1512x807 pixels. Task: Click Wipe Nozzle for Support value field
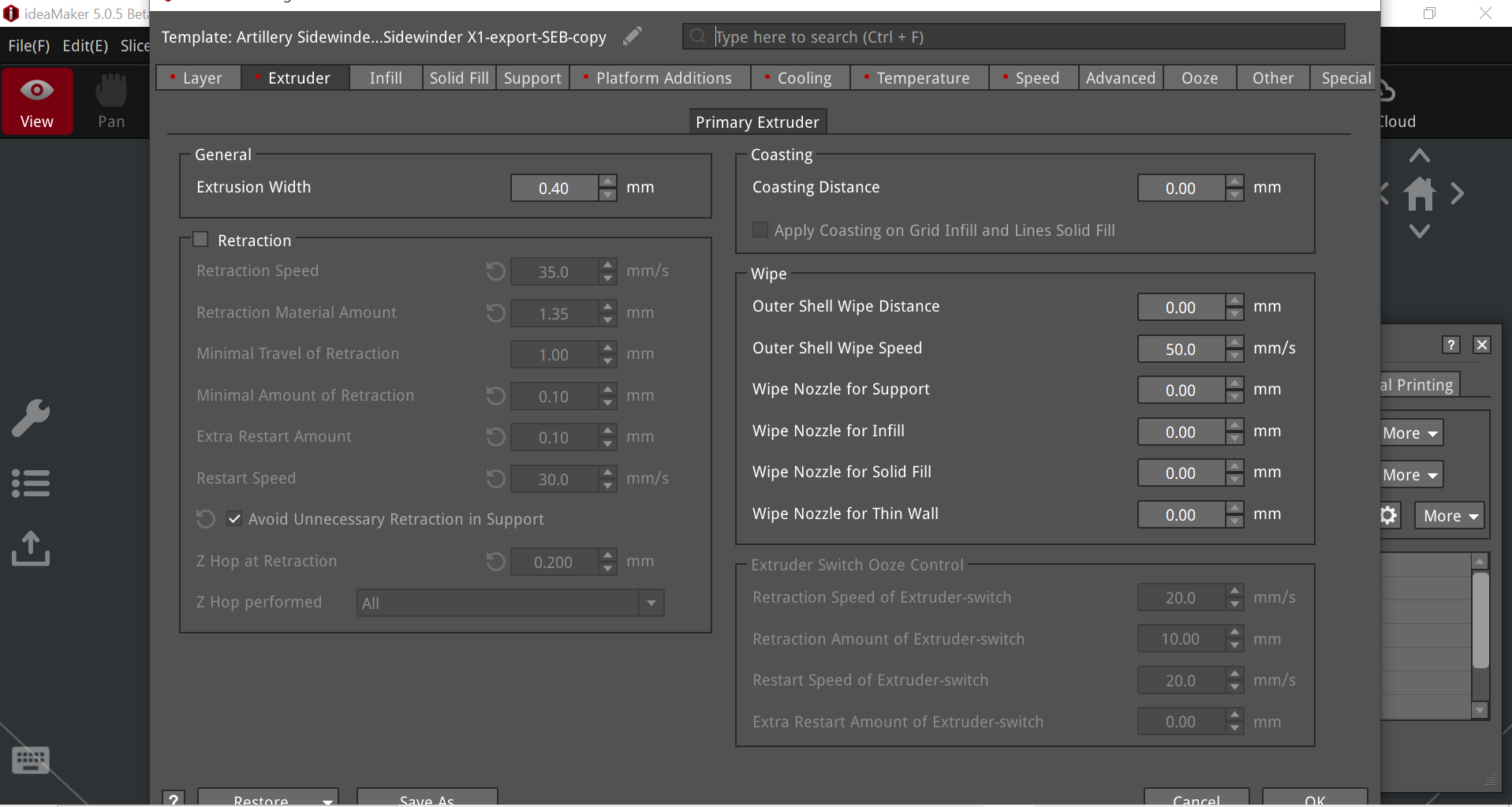pos(1182,390)
